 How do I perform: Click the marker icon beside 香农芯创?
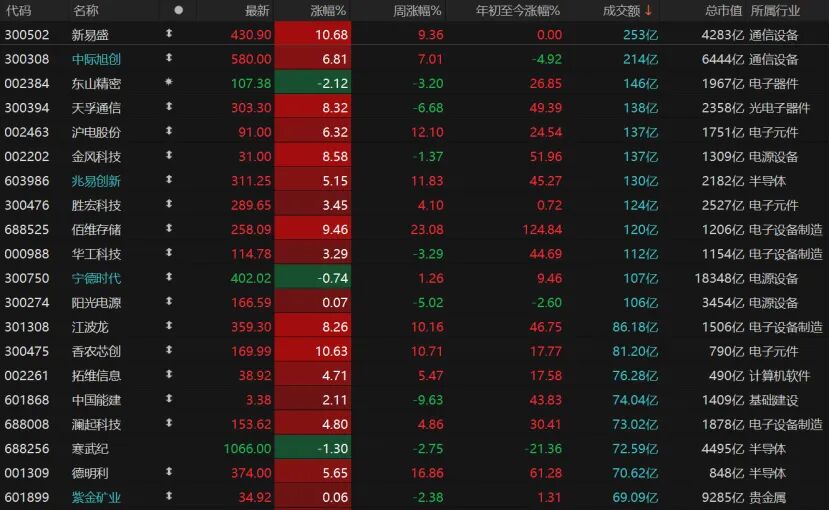pyautogui.click(x=169, y=351)
